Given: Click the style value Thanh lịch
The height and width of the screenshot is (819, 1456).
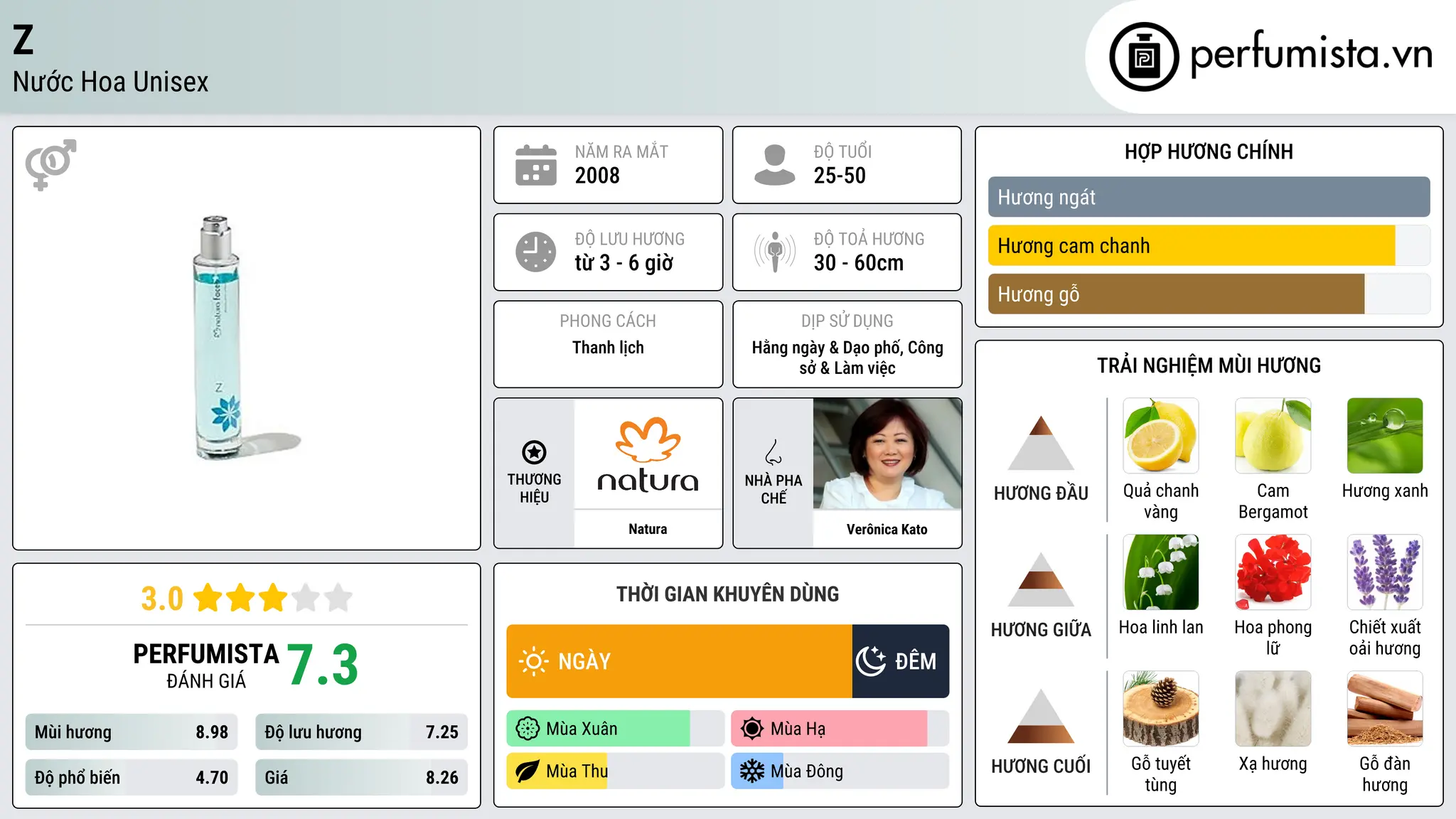Looking at the screenshot, I should tap(608, 348).
